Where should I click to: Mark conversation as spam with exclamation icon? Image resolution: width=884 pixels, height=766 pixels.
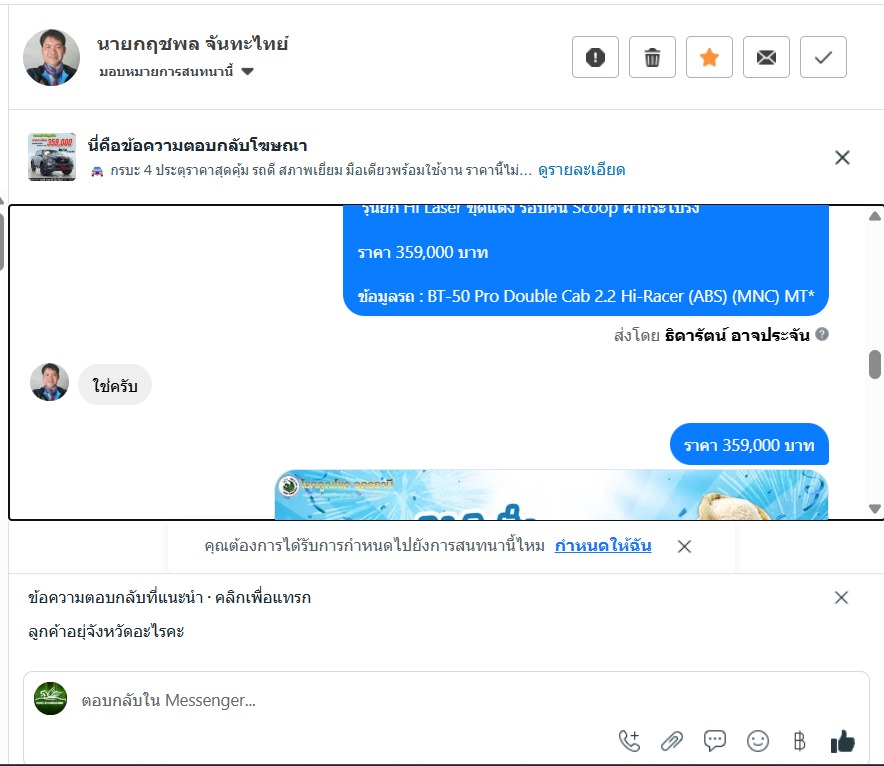pyautogui.click(x=595, y=57)
